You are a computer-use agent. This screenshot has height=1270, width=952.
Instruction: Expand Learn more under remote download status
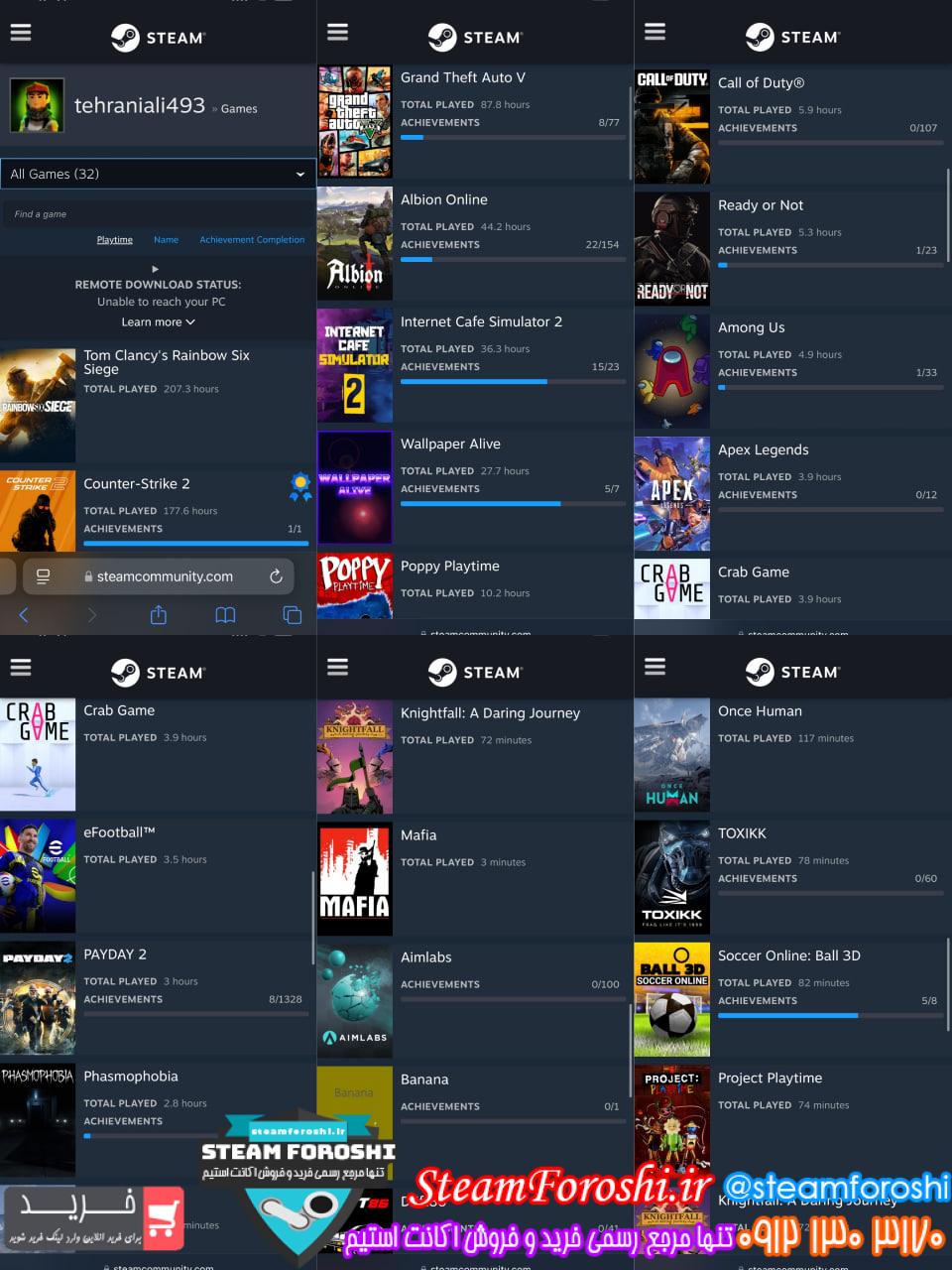pos(158,322)
